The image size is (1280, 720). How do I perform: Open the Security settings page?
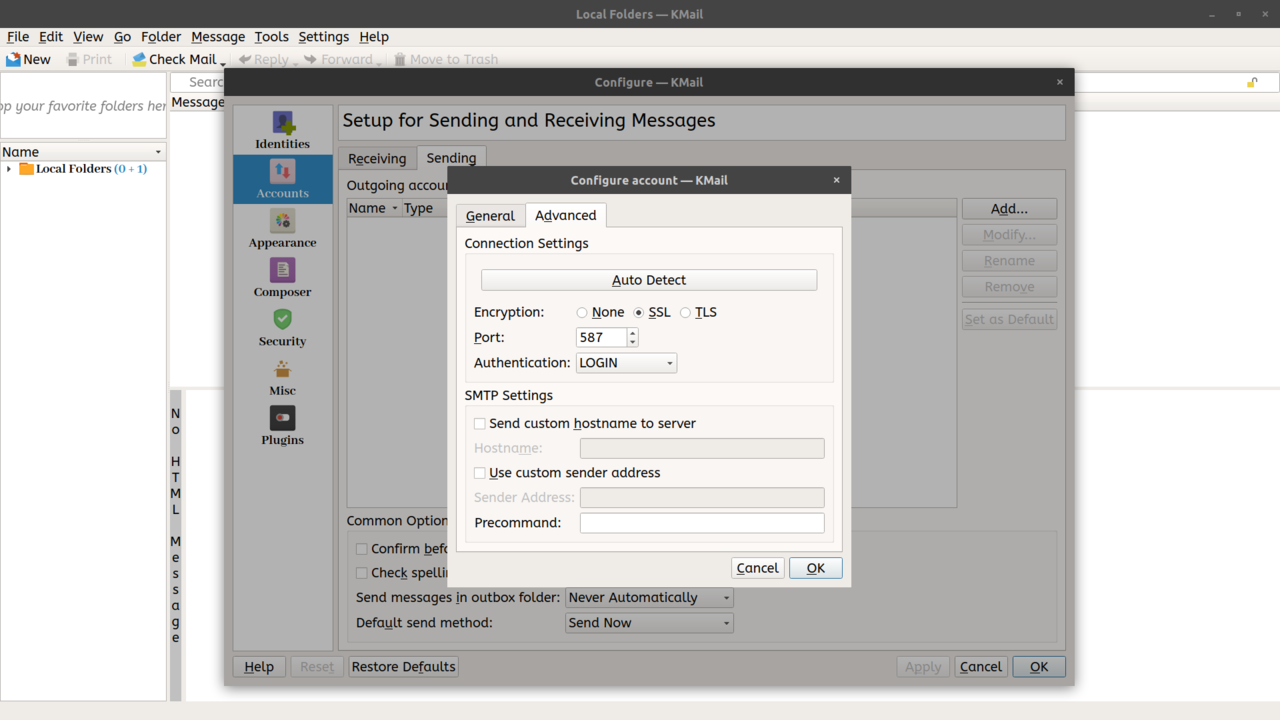click(282, 327)
